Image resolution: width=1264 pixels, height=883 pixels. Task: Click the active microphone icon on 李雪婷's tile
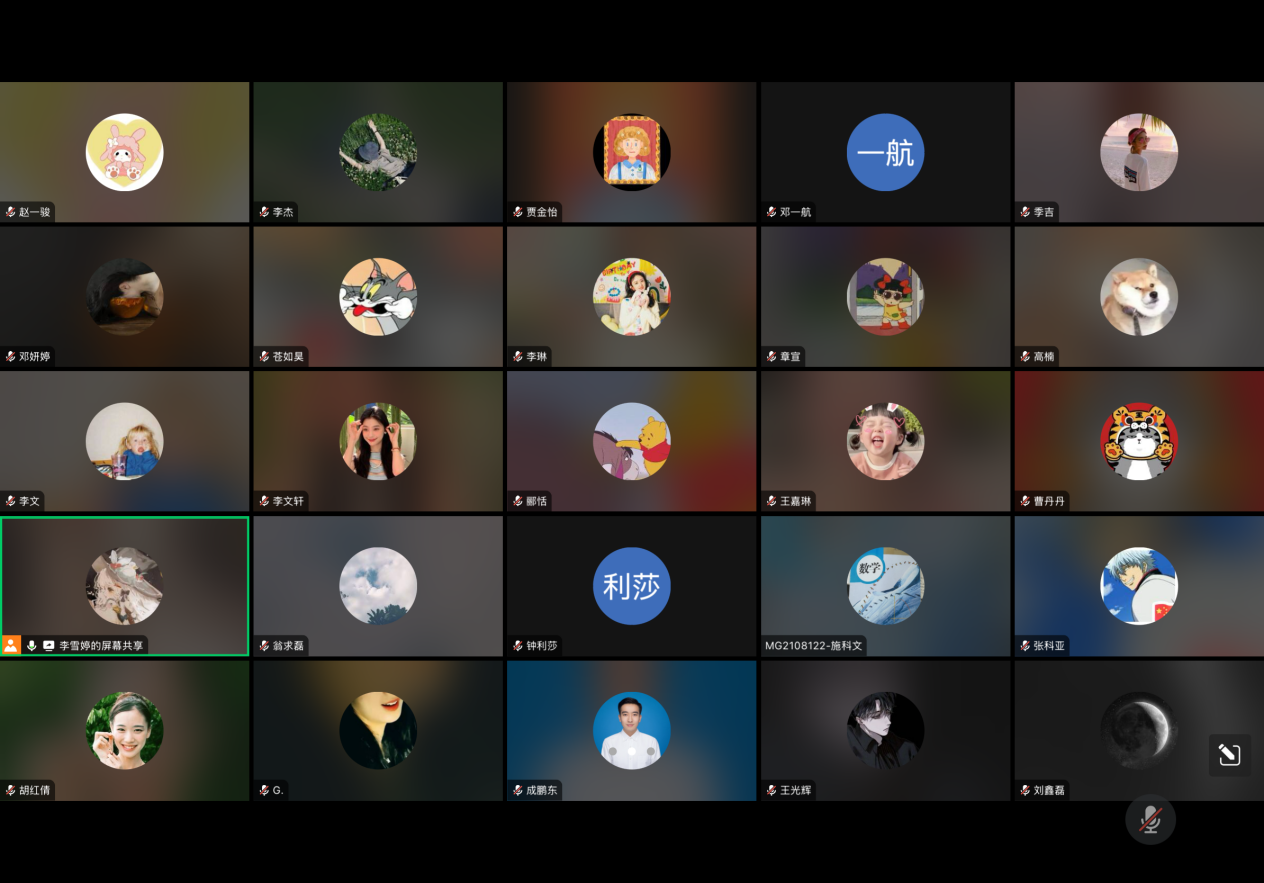(x=31, y=646)
